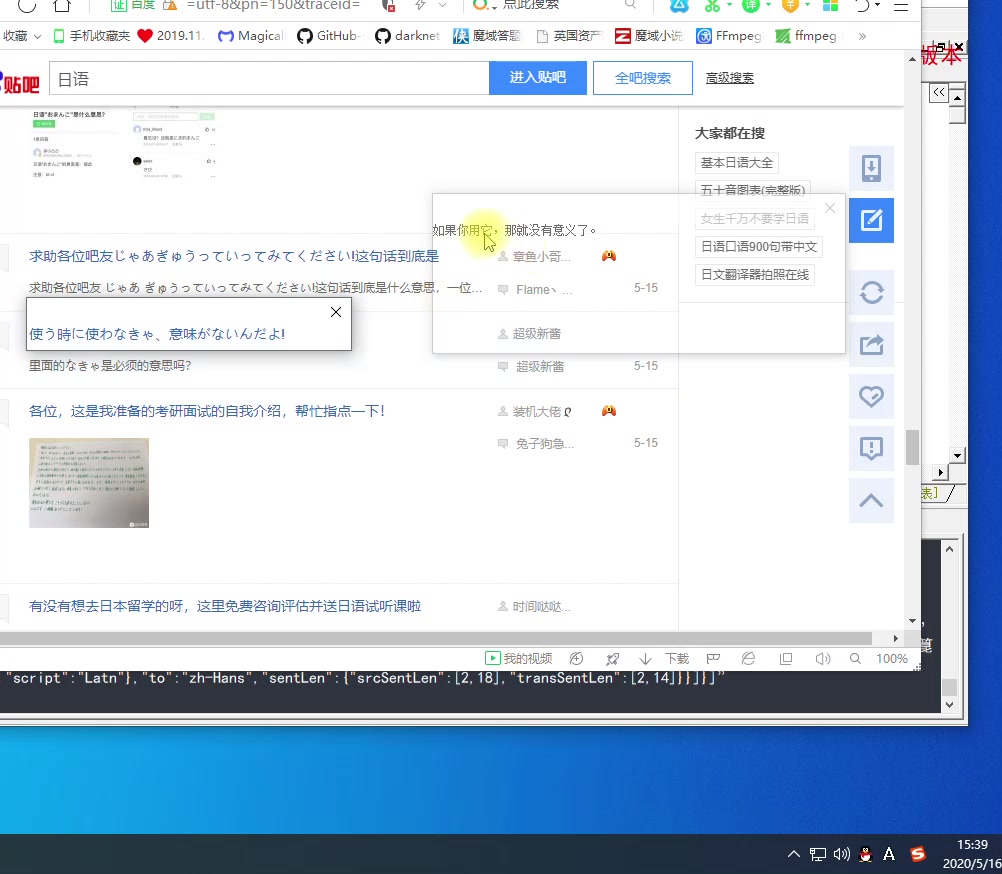Select the blue compose post icon in right sidebar
This screenshot has width=1002, height=874.
[x=871, y=220]
